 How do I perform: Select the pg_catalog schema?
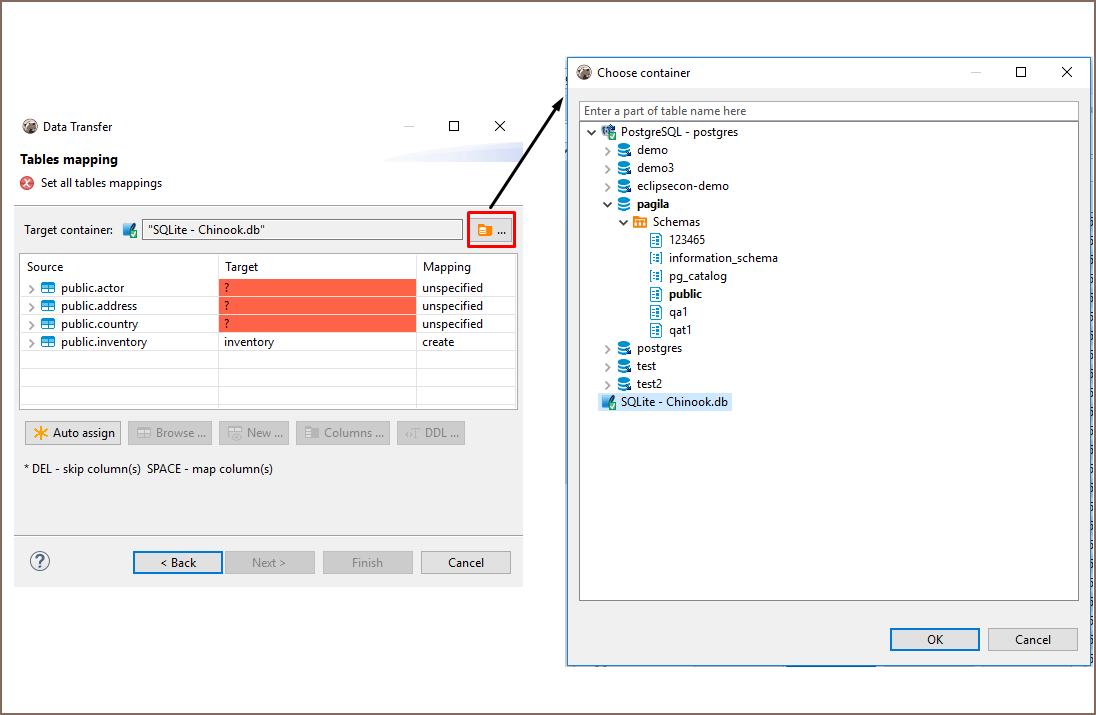[x=697, y=276]
